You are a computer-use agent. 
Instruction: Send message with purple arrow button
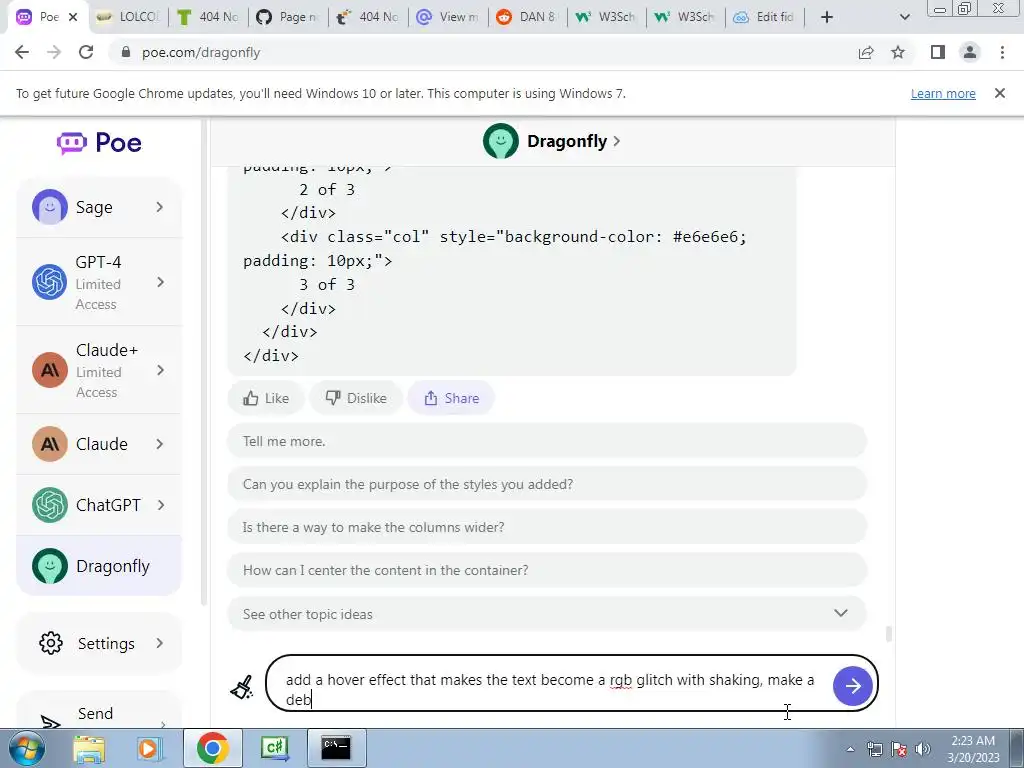(x=852, y=686)
